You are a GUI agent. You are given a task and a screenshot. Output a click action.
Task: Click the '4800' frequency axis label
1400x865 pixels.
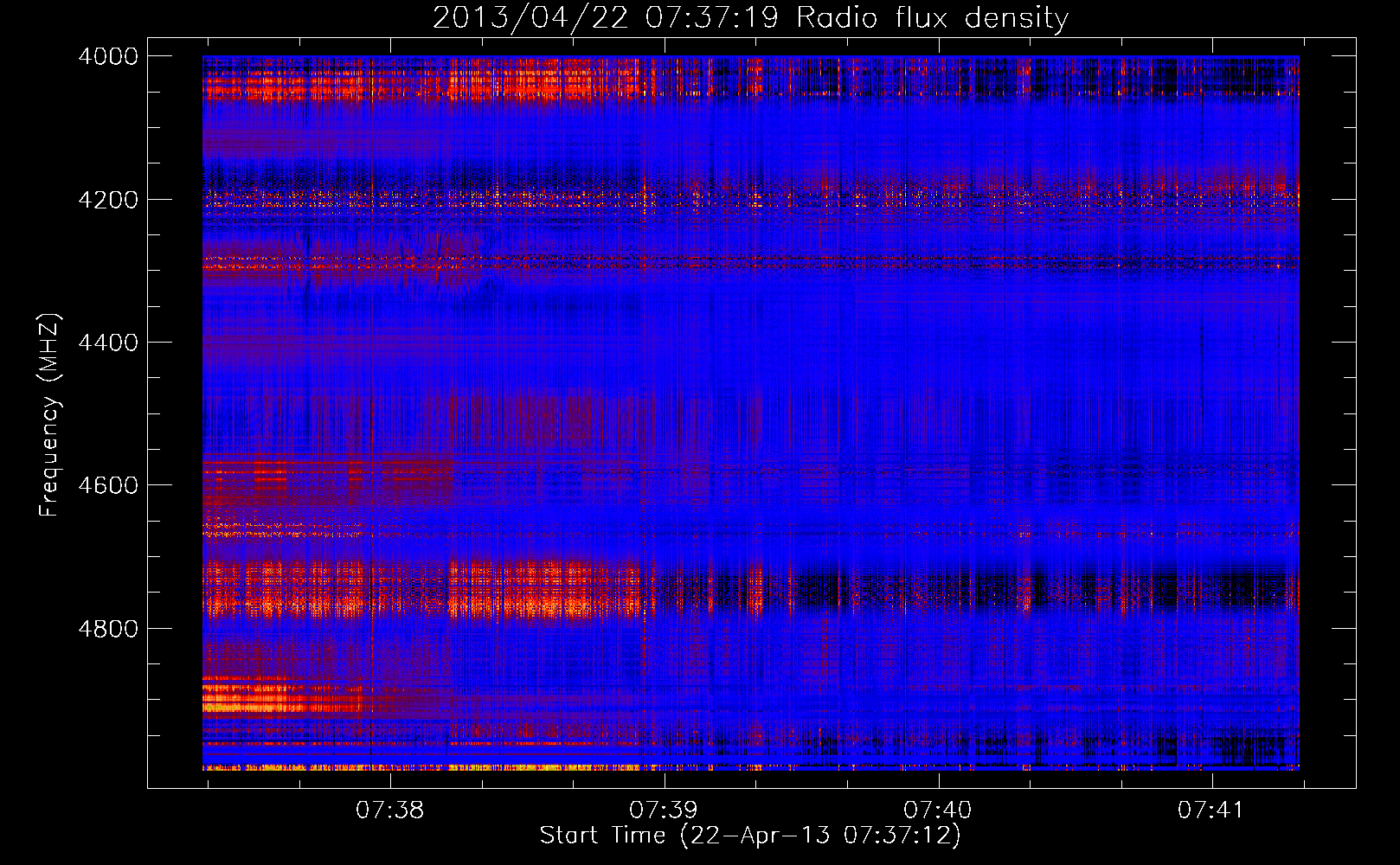click(x=108, y=628)
